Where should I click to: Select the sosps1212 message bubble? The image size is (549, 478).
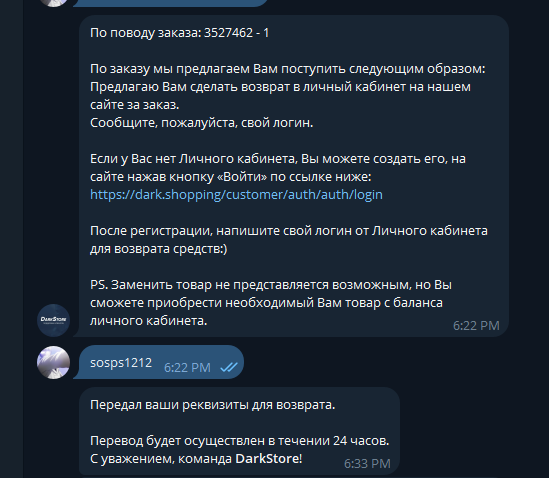pos(159,362)
